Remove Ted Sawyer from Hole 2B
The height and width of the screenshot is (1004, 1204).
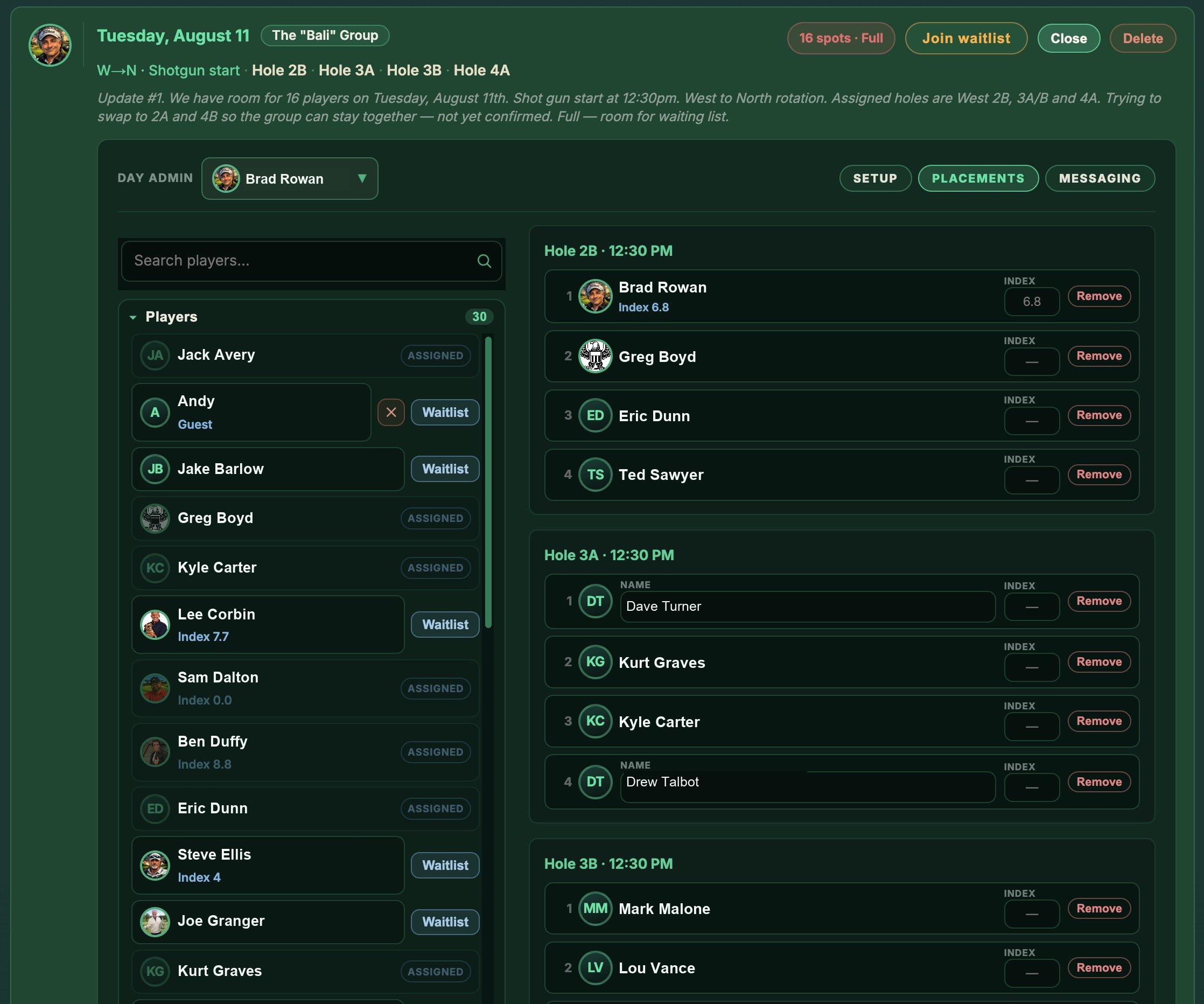pos(1099,474)
